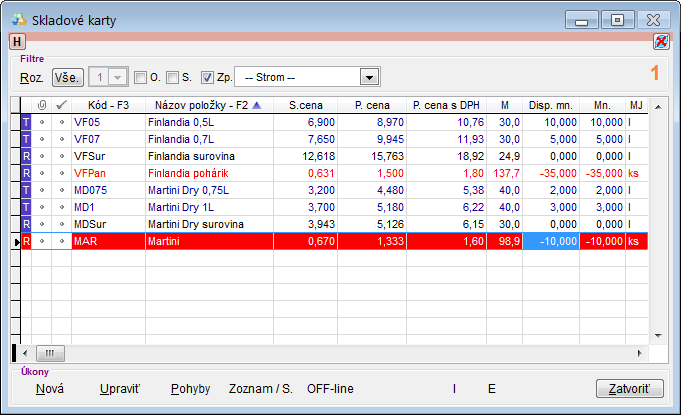Click the H icon in top-left corner
Screen dimensions: 681x415
[x=17, y=41]
